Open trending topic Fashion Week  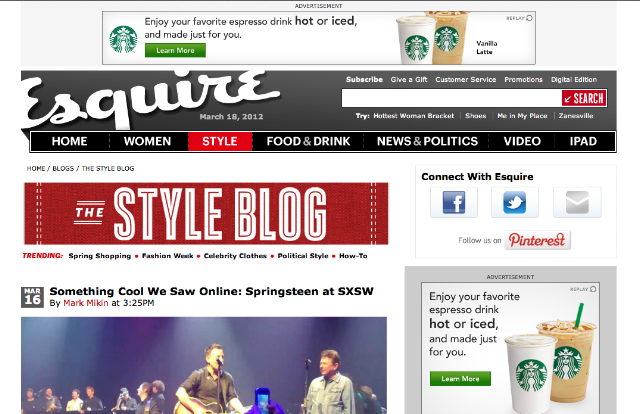167,256
